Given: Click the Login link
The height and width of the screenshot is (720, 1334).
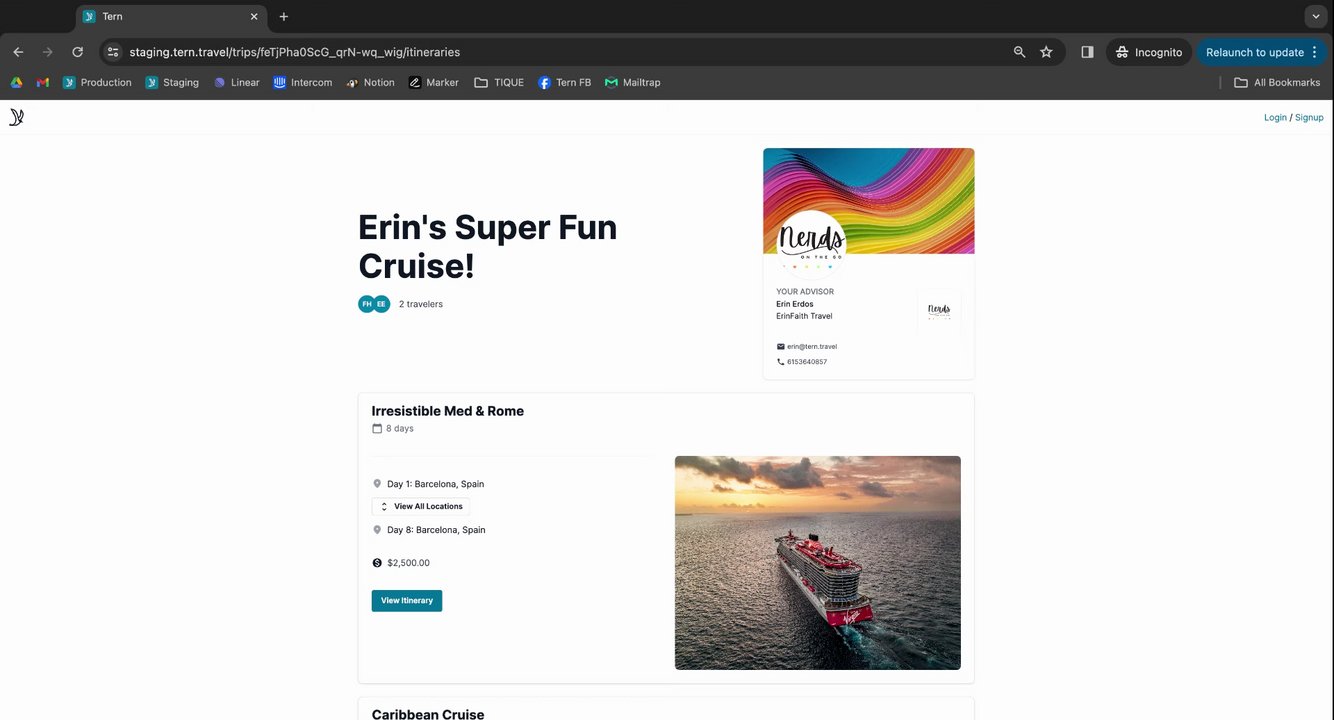Looking at the screenshot, I should pos(1275,118).
